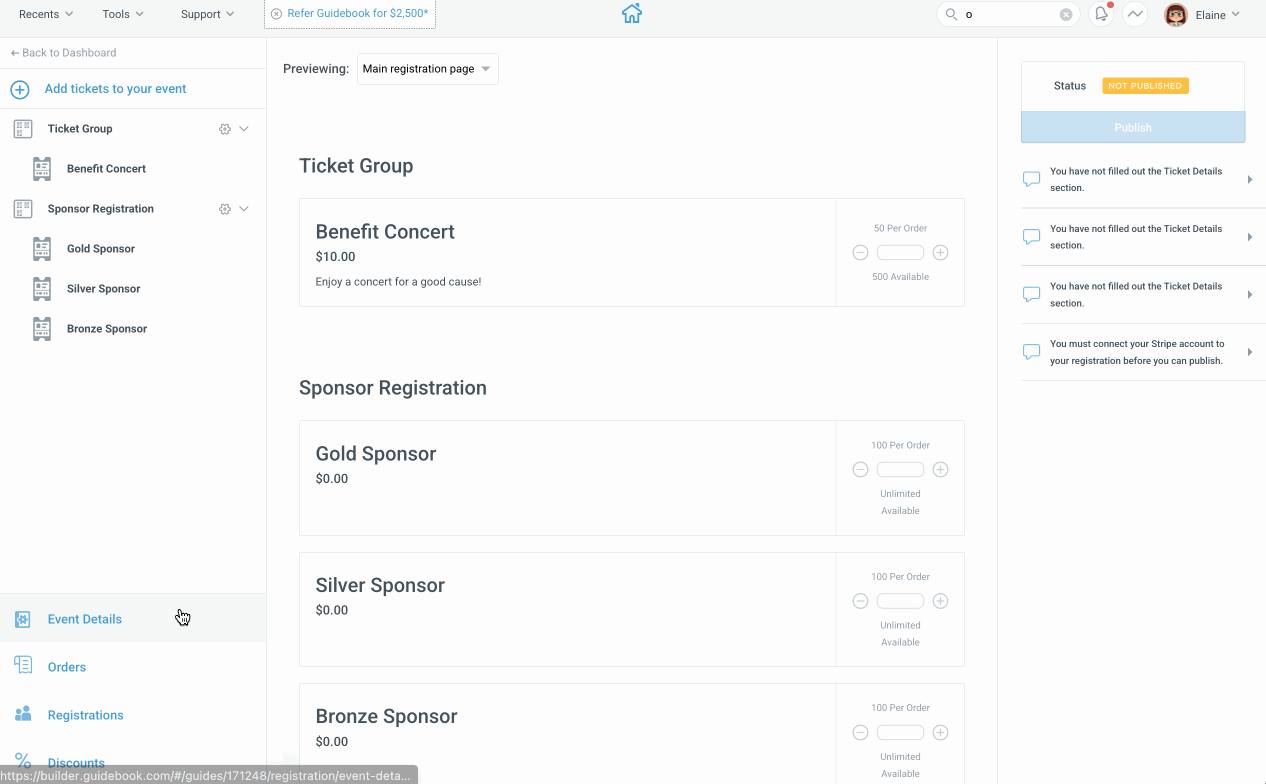Open the notifications bell
Image resolution: width=1266 pixels, height=784 pixels.
(x=1101, y=14)
